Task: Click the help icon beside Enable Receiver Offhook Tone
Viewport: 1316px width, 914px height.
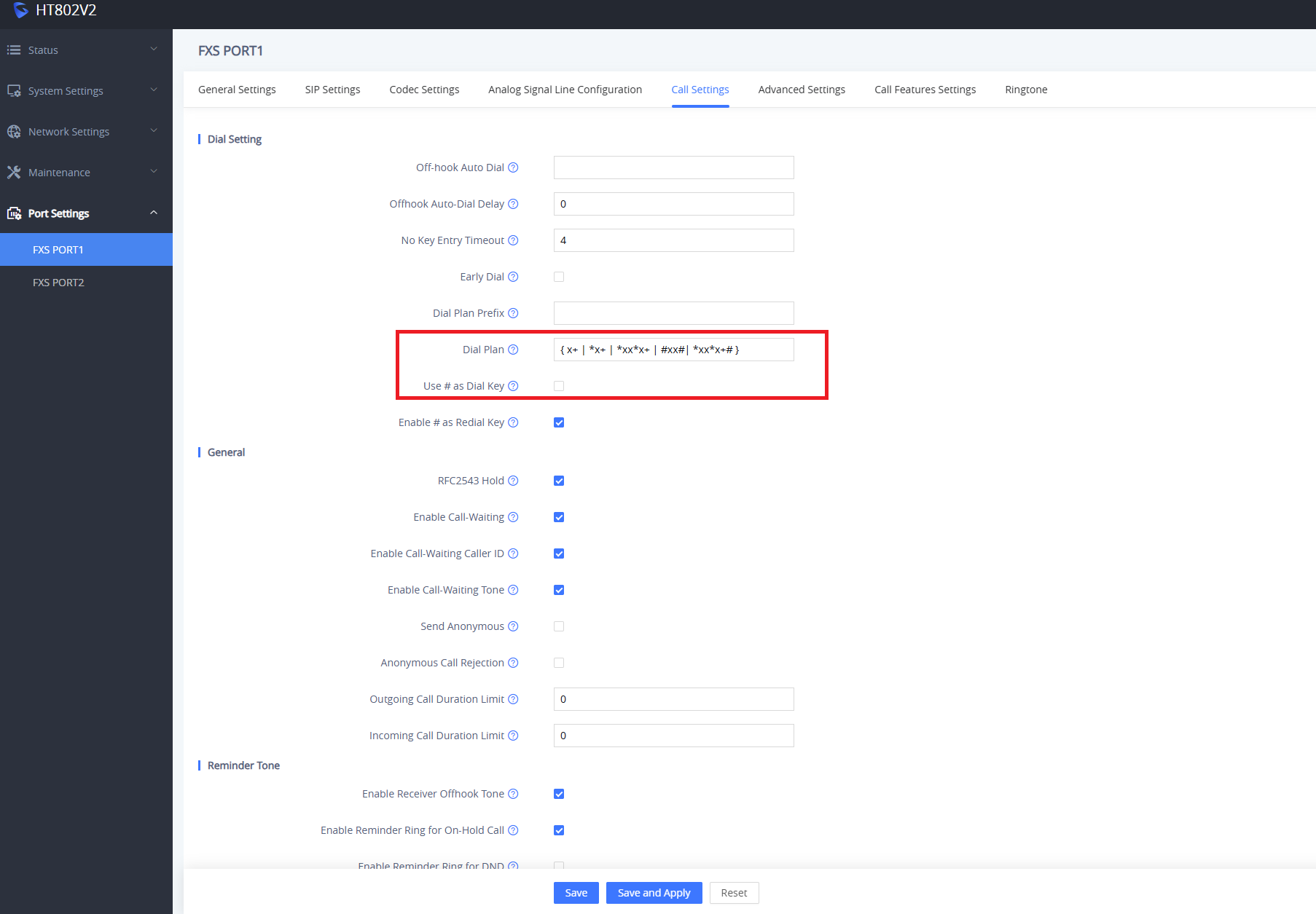Action: 513,794
